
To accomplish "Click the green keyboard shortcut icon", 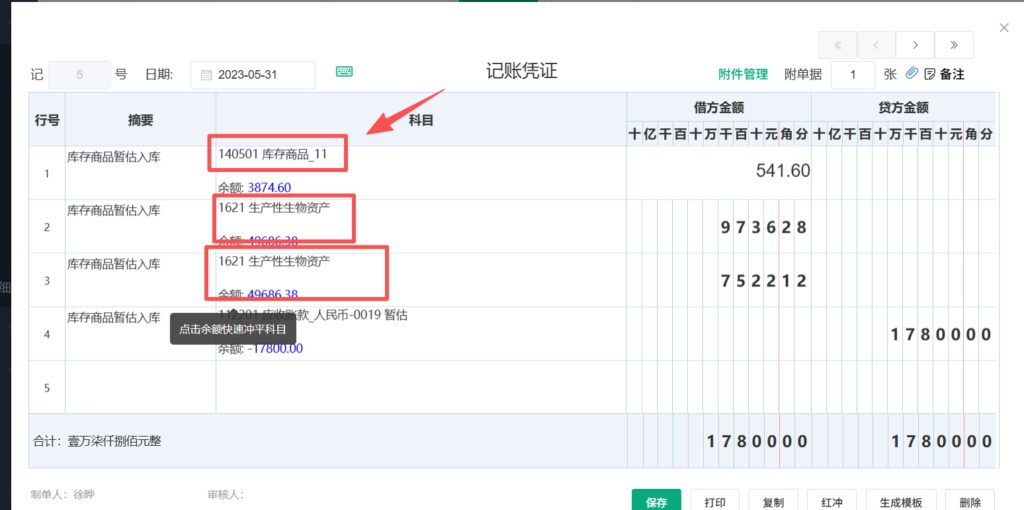I will (x=344, y=72).
